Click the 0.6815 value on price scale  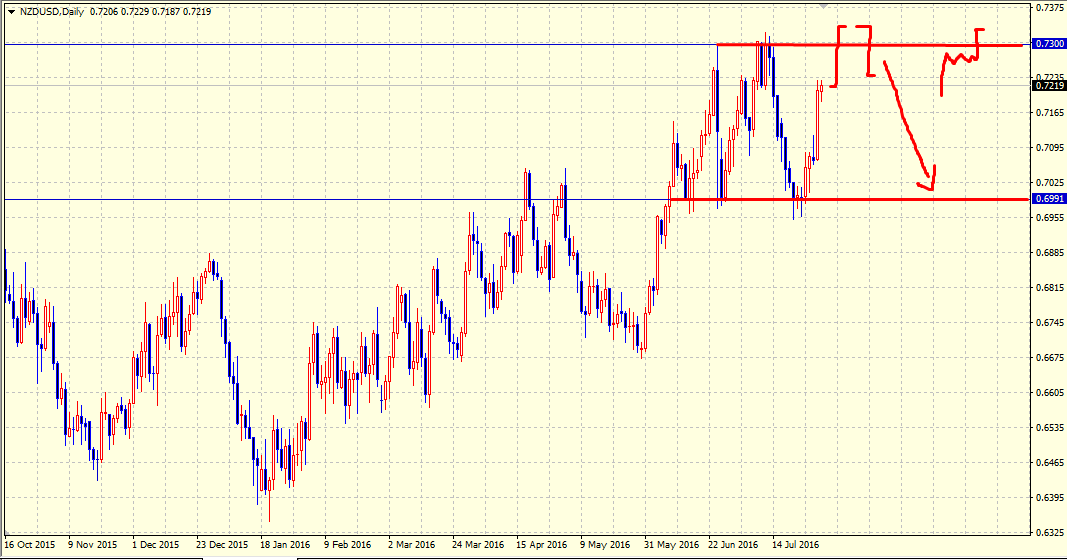(1050, 287)
